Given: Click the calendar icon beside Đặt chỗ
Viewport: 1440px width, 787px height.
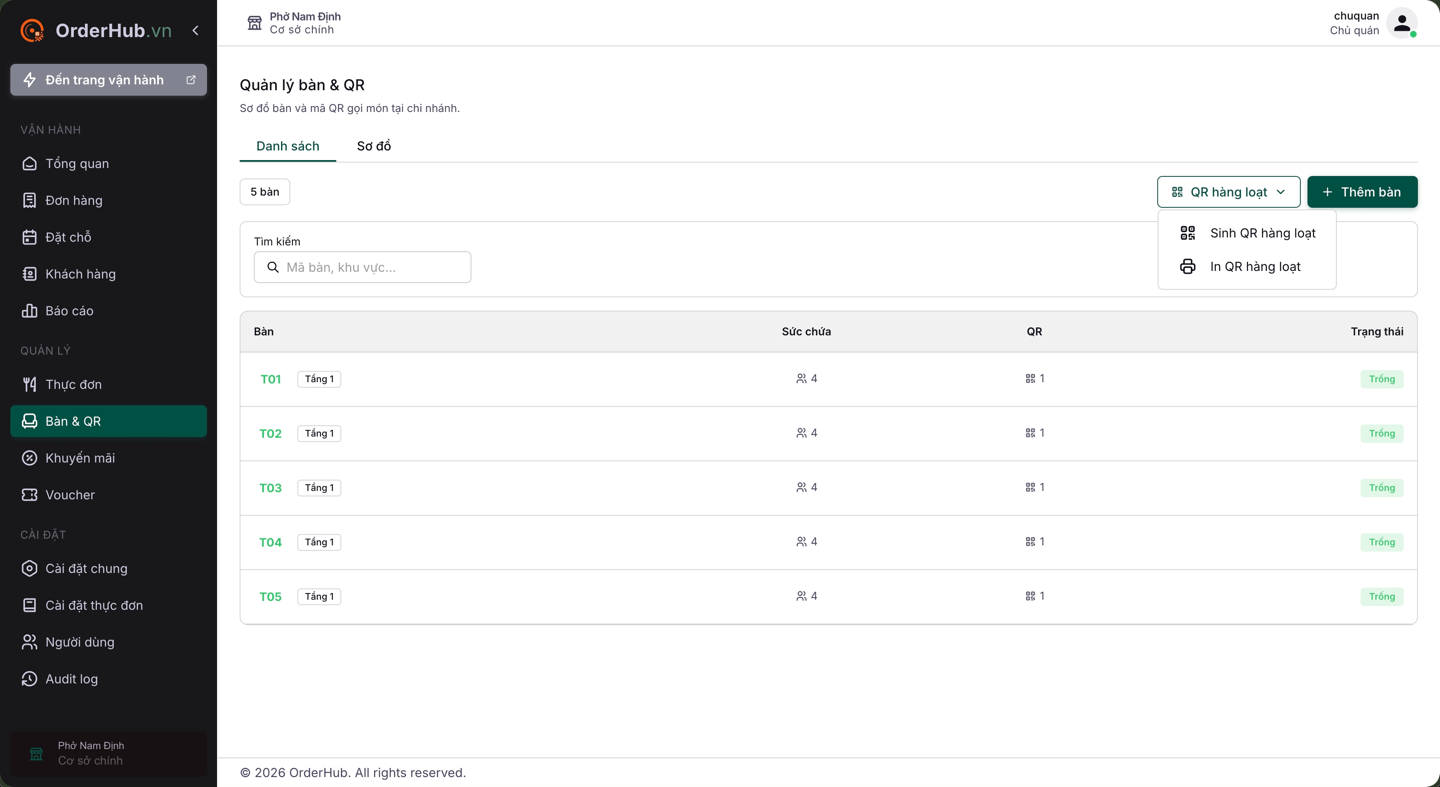Looking at the screenshot, I should pyautogui.click(x=29, y=237).
